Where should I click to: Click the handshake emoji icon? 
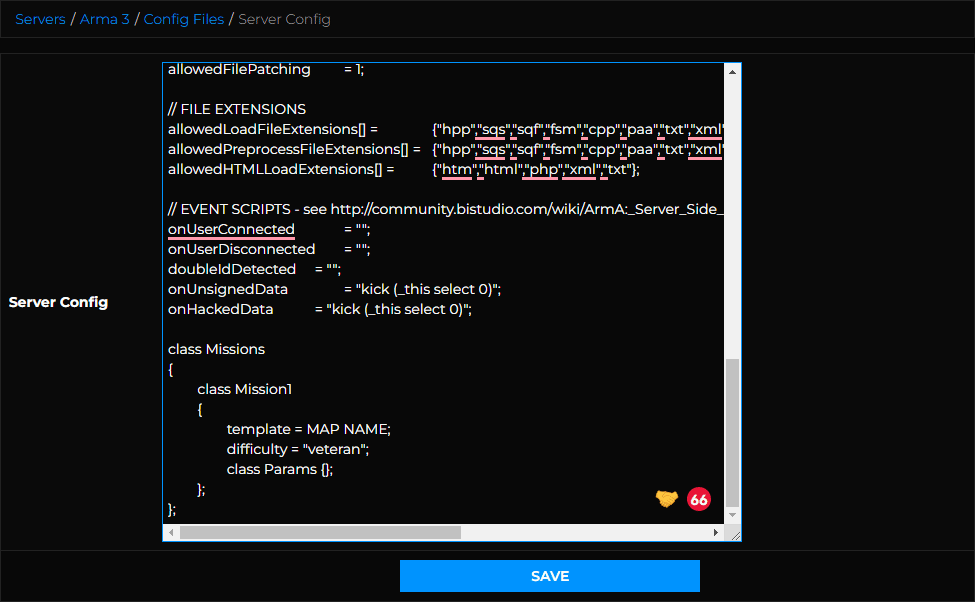pos(667,499)
